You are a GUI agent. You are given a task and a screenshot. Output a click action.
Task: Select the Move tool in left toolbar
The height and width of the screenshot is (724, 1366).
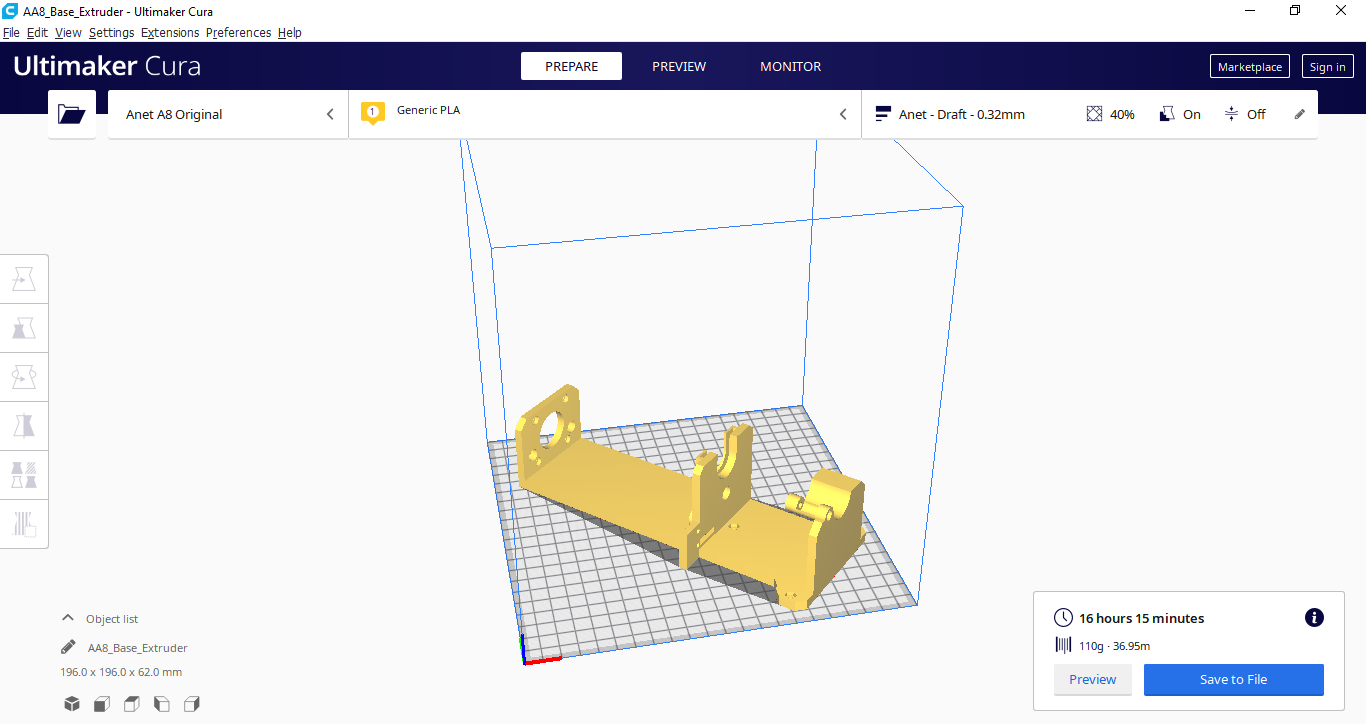[24, 279]
